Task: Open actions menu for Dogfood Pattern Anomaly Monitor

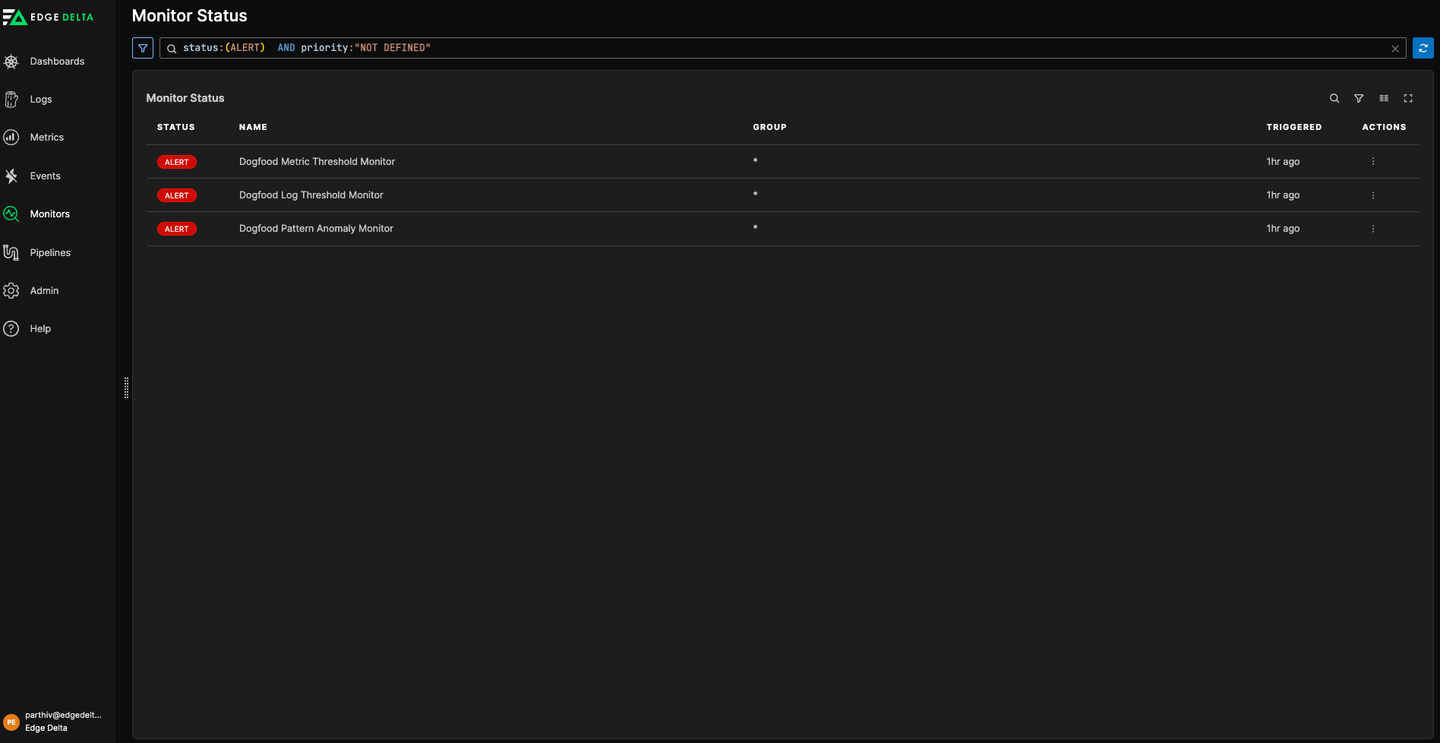Action: pos(1373,229)
